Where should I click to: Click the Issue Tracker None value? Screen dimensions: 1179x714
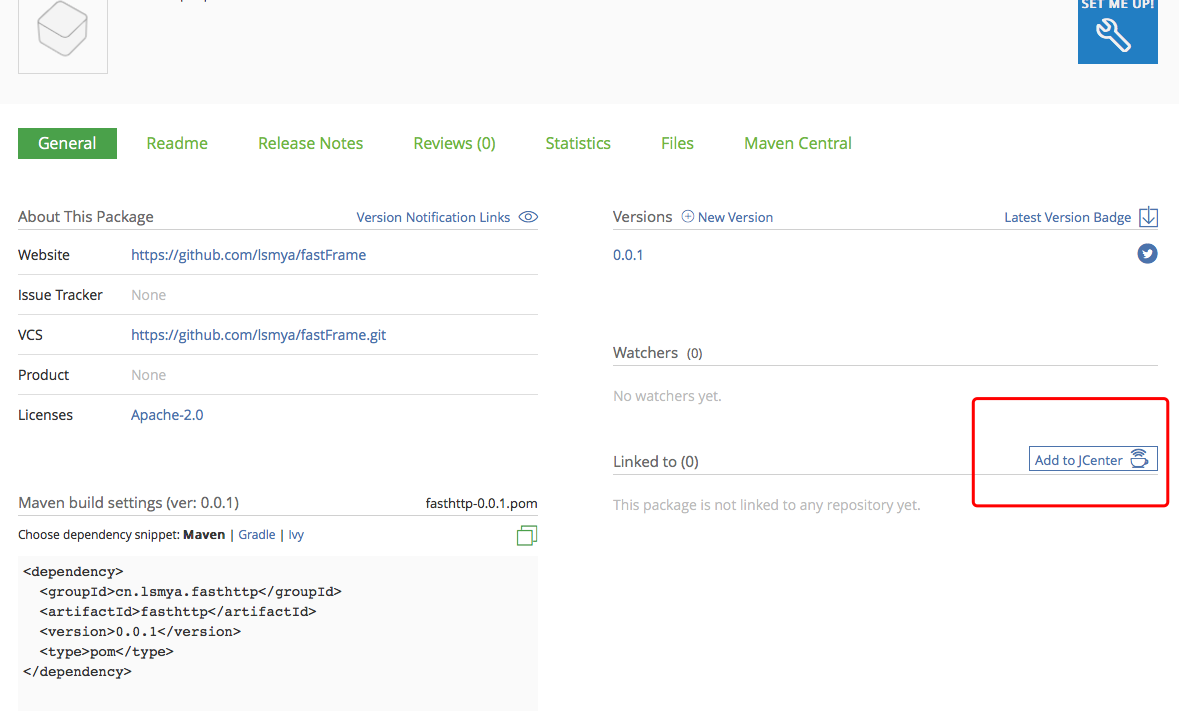click(148, 295)
